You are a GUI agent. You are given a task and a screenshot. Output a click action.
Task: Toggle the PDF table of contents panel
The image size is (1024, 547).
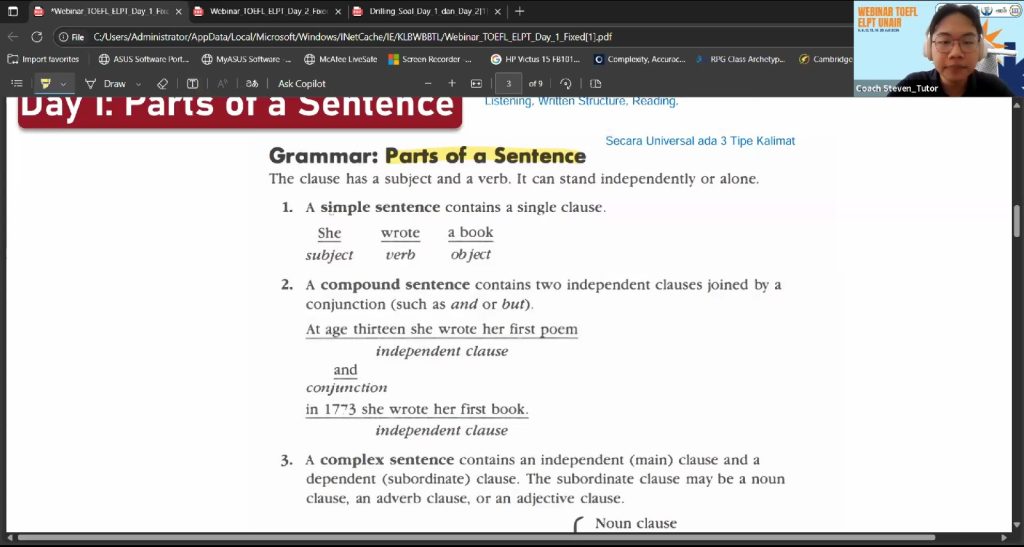pos(17,84)
